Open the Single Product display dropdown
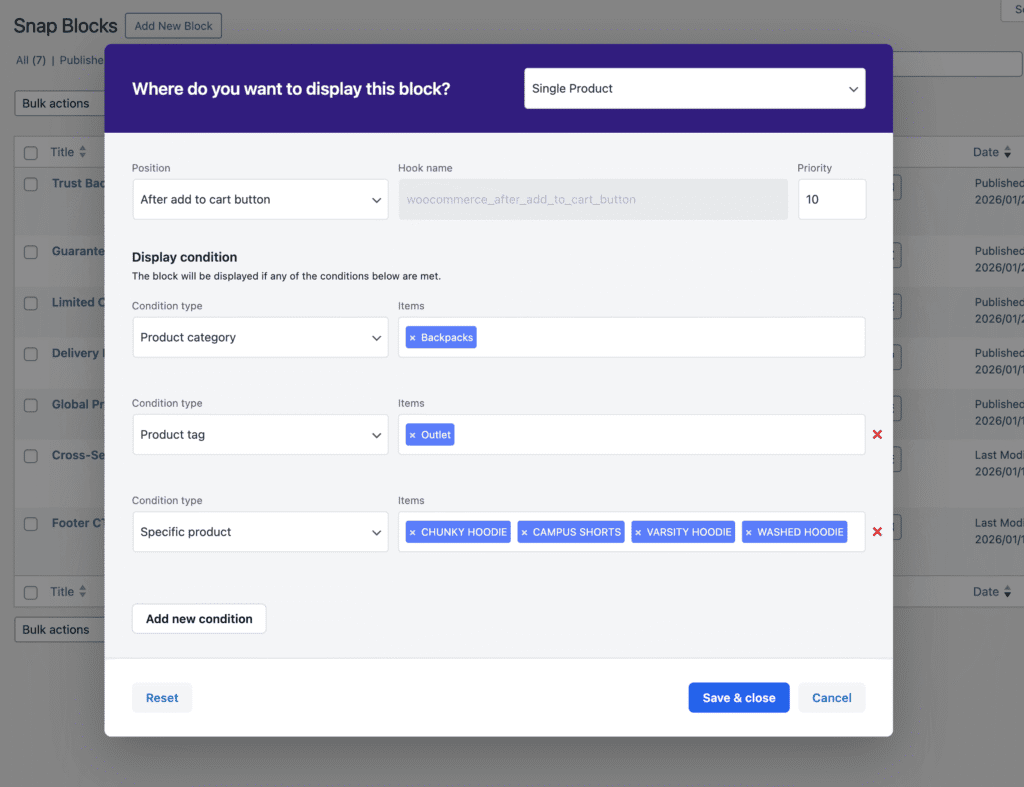The height and width of the screenshot is (787, 1024). coord(694,88)
